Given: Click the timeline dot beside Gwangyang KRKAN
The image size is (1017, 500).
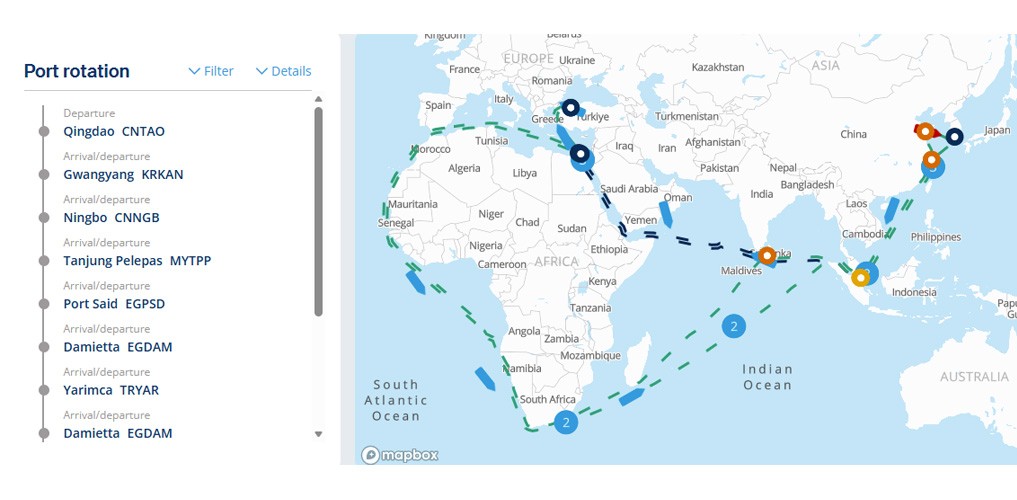Looking at the screenshot, I should click(44, 175).
